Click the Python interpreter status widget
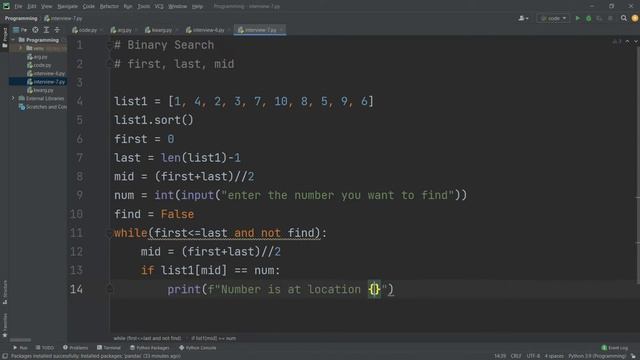 pos(597,356)
